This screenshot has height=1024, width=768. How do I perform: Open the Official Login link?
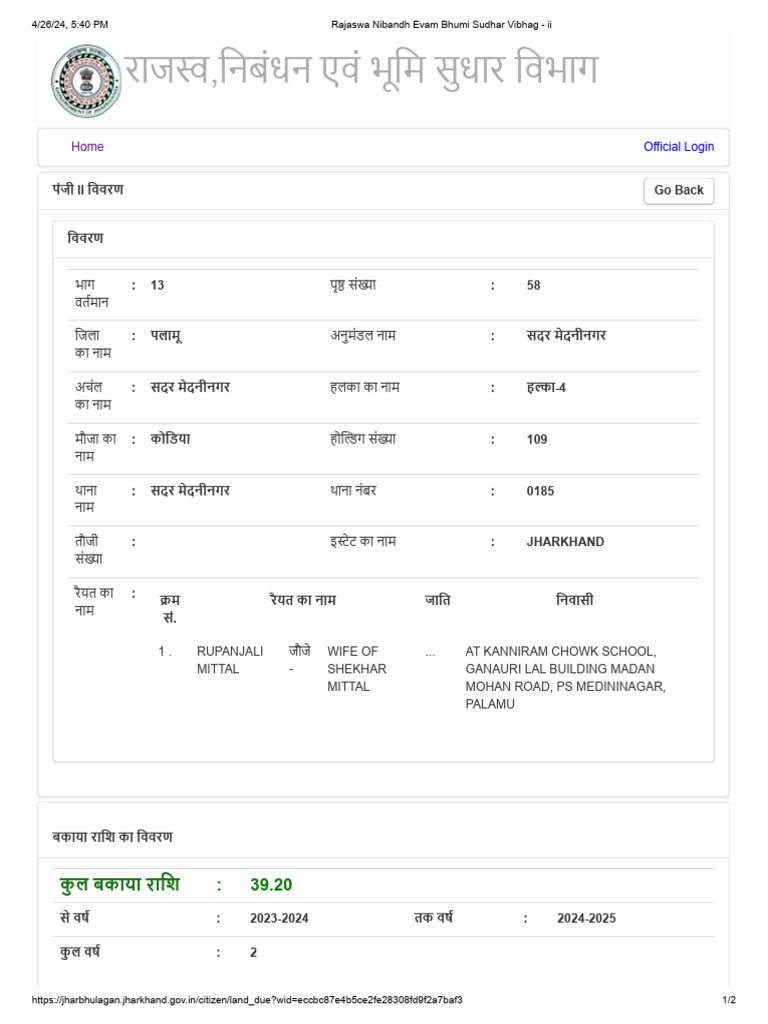tap(678, 147)
